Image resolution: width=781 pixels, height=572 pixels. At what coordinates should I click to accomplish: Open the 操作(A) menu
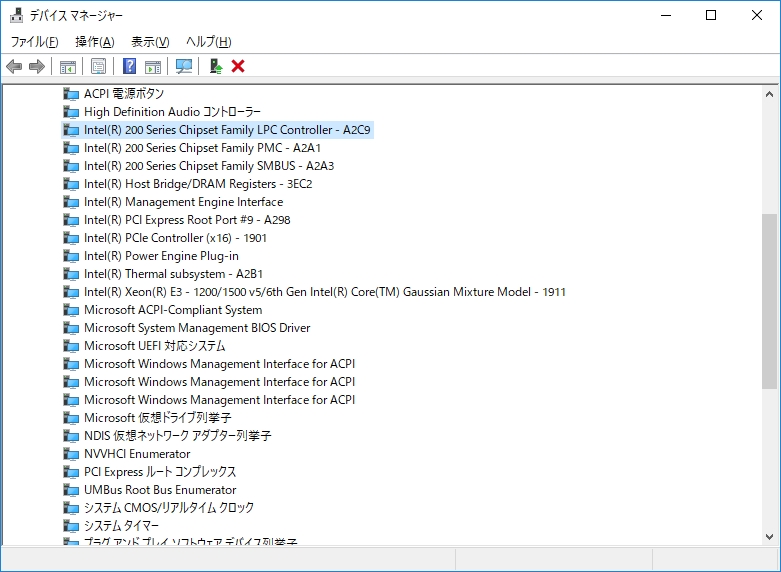(95, 42)
